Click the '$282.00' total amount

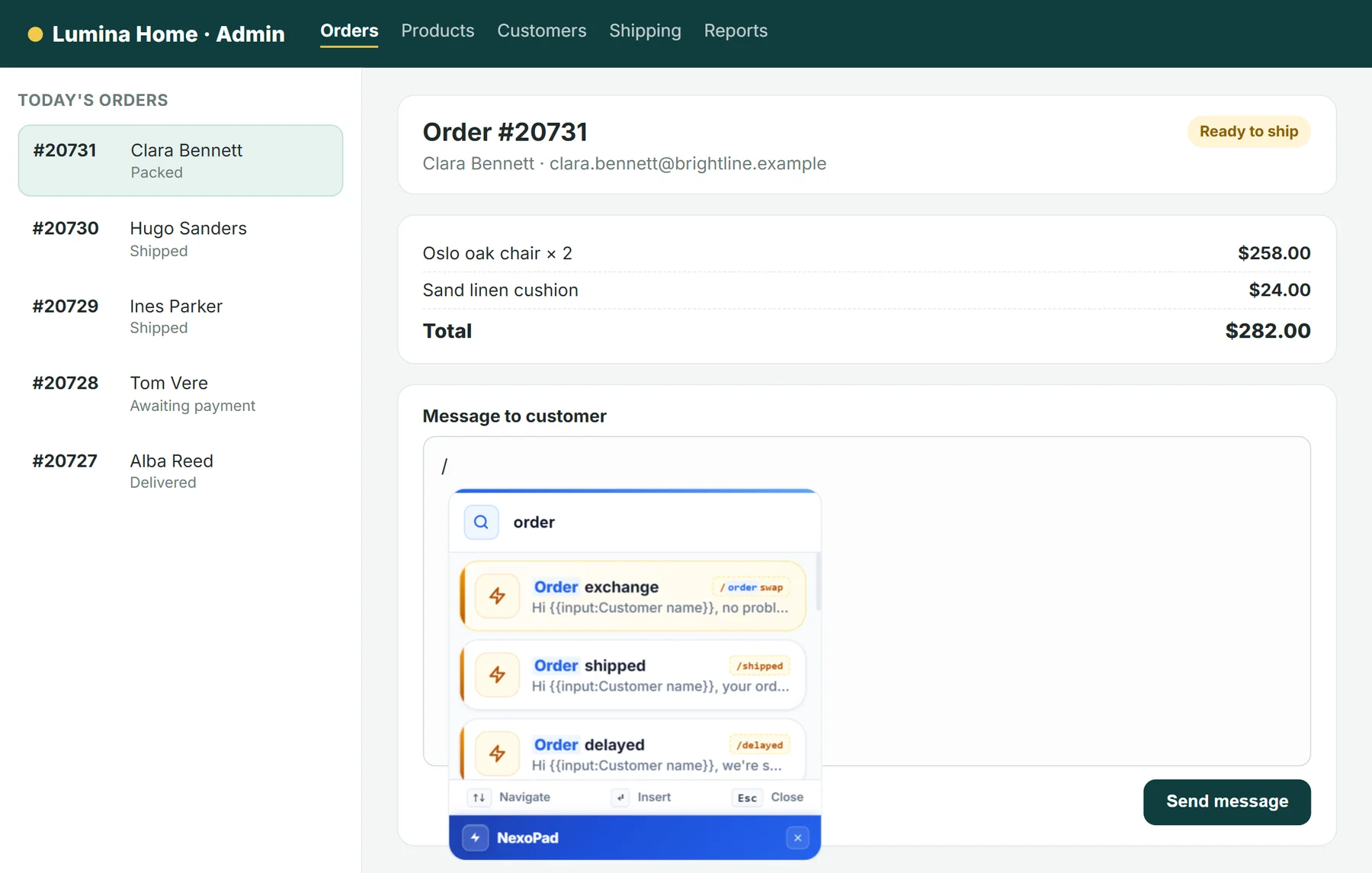pyautogui.click(x=1268, y=331)
